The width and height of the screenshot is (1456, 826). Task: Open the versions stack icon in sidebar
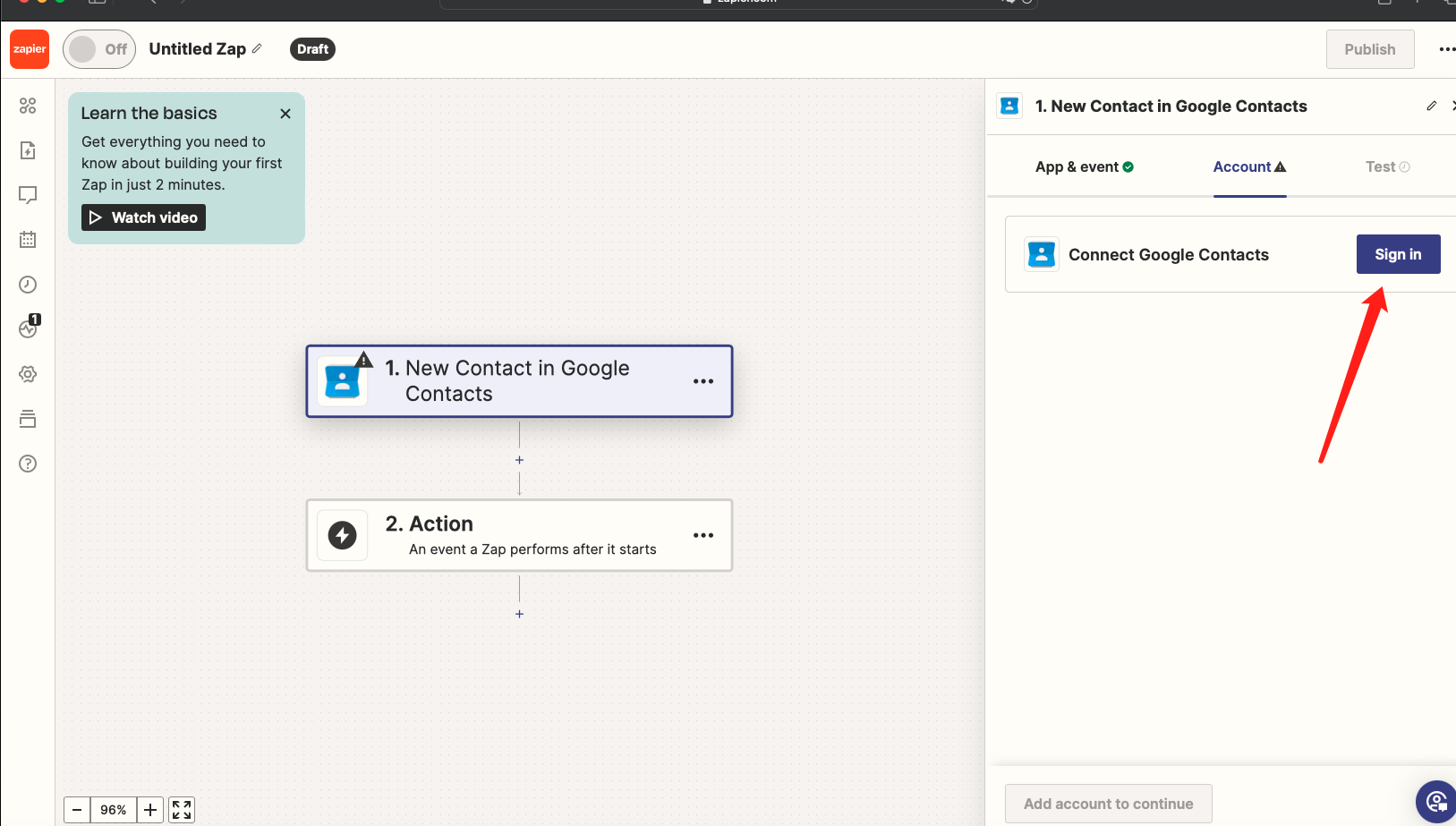28,419
